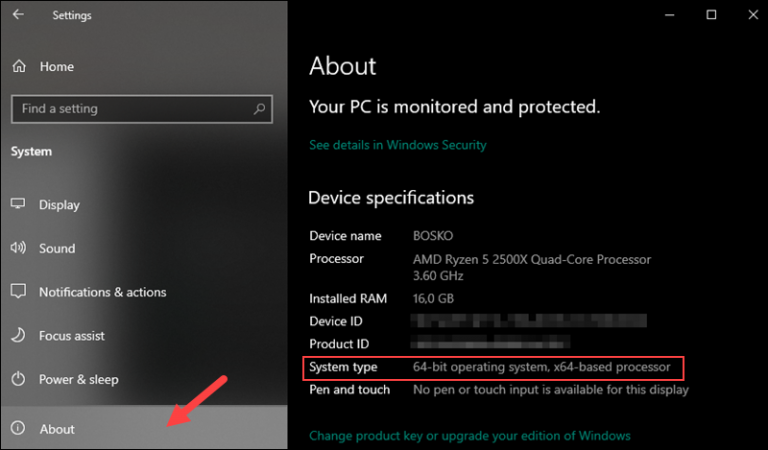Click the Focus assist moon icon
This screenshot has height=450, width=768.
(18, 335)
